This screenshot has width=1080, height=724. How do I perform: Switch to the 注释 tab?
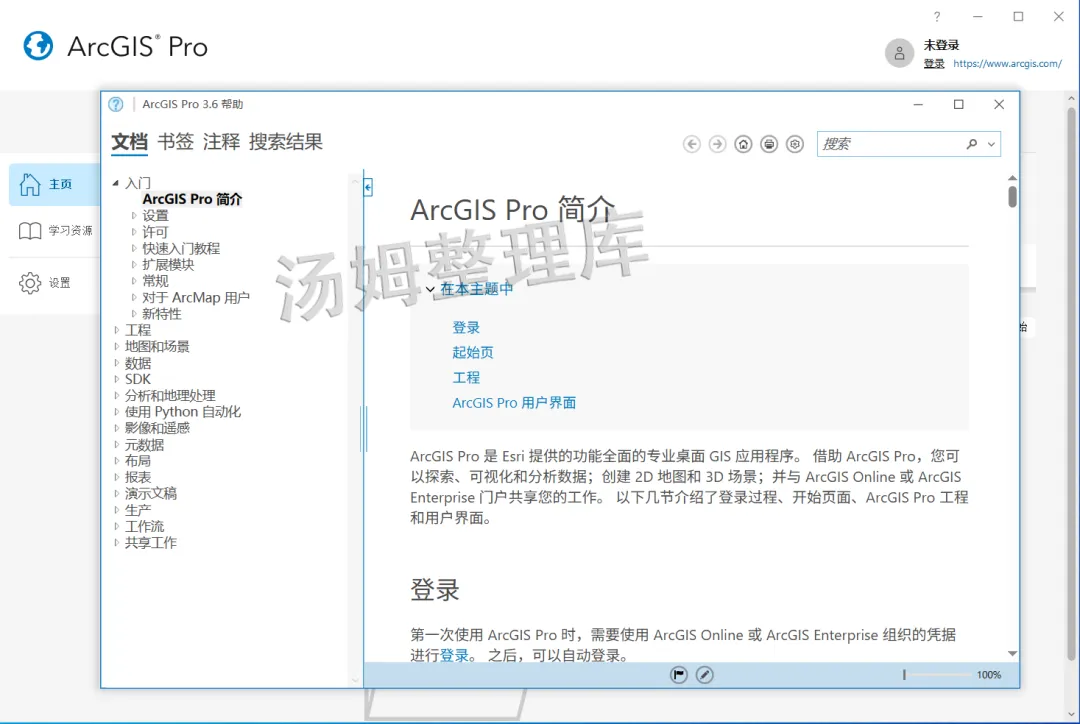[222, 142]
